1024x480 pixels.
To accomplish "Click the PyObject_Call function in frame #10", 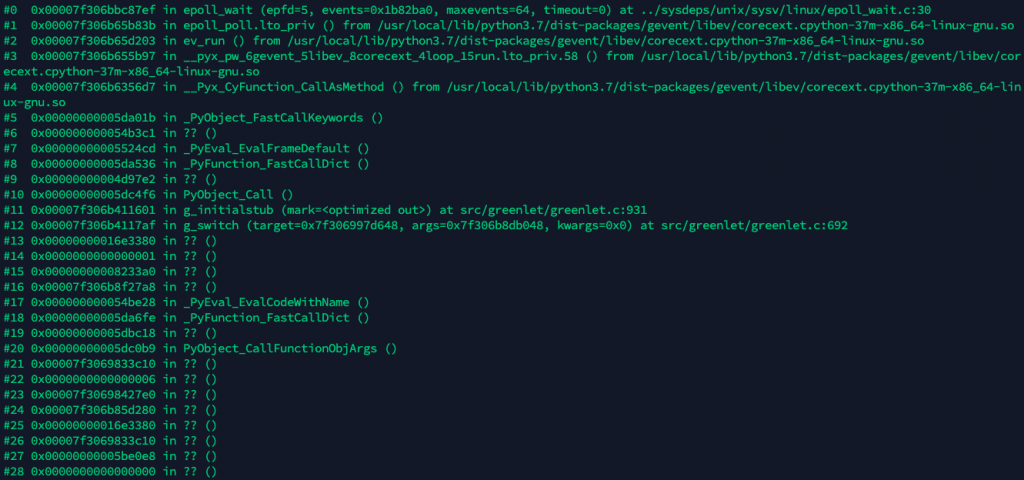I will pyautogui.click(x=229, y=194).
